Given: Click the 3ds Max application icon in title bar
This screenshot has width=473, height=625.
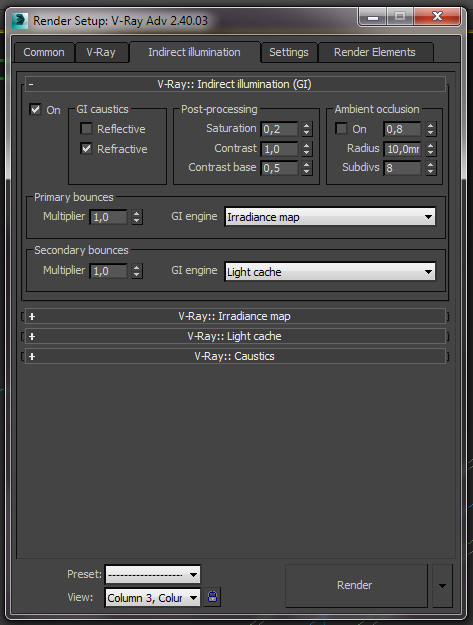Looking at the screenshot, I should [20, 21].
